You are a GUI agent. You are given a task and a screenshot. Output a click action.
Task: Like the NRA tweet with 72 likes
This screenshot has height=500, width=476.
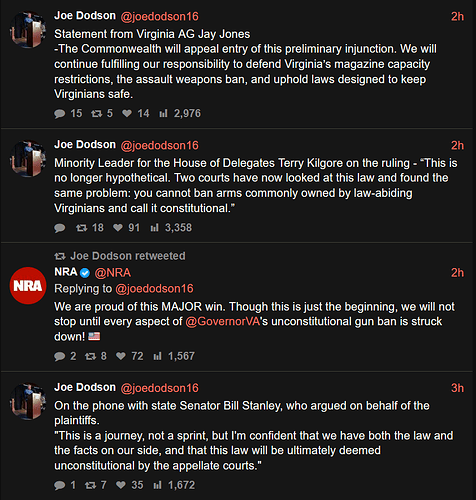click(121, 356)
